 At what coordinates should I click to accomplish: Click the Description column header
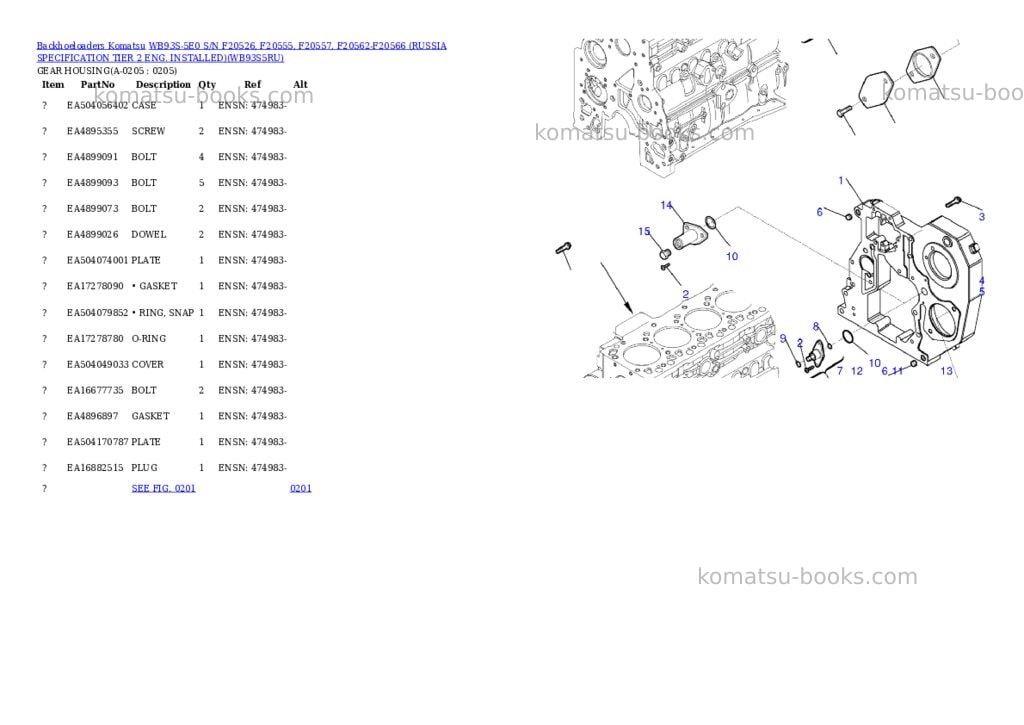pos(163,85)
